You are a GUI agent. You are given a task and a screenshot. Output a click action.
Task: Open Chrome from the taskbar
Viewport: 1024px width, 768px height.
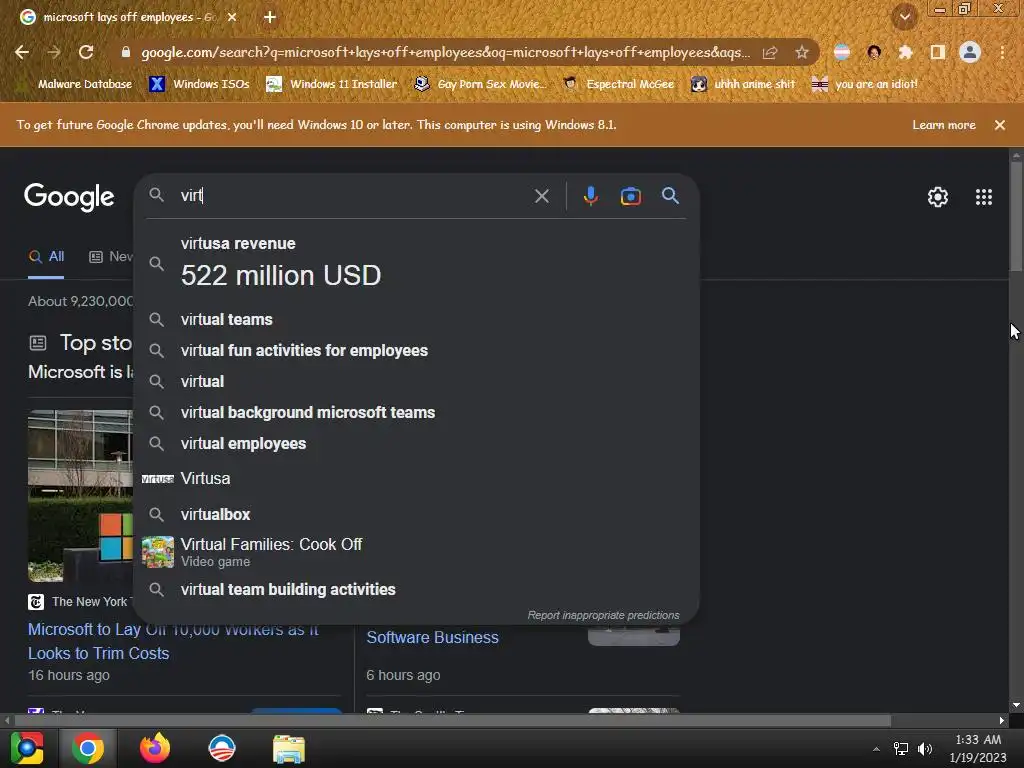(88, 748)
